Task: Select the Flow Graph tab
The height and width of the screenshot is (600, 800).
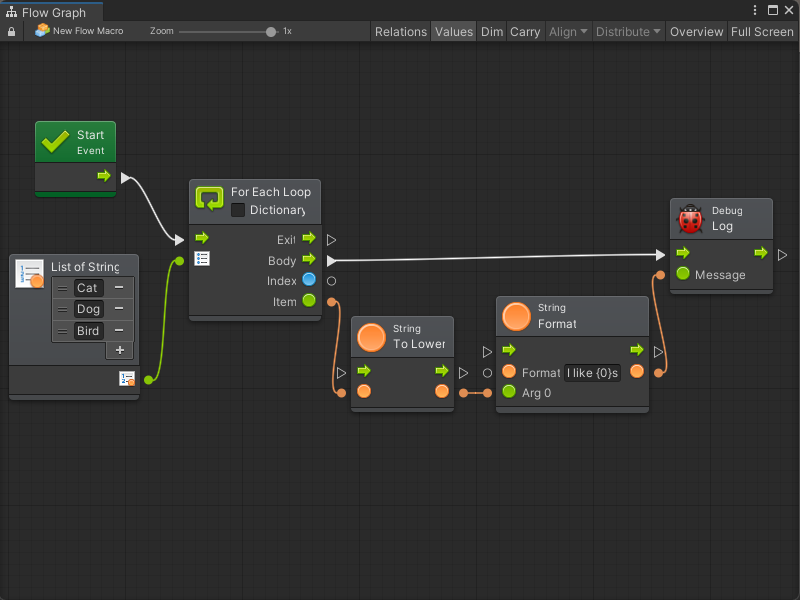Action: (53, 12)
